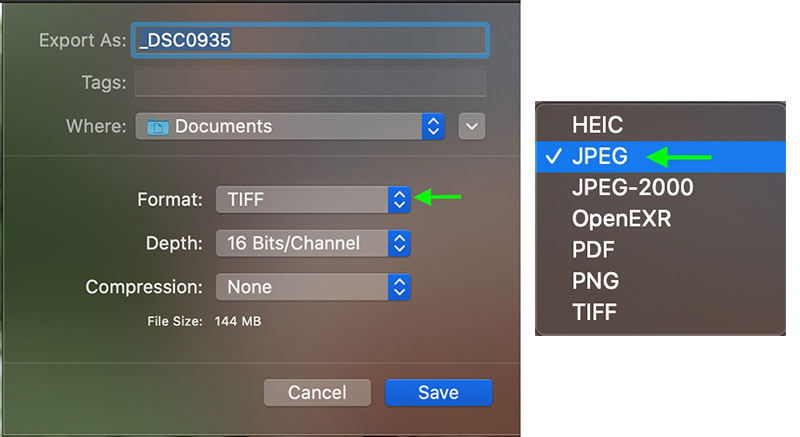Click the blue Save button
Viewport: 800px width, 437px height.
point(438,392)
